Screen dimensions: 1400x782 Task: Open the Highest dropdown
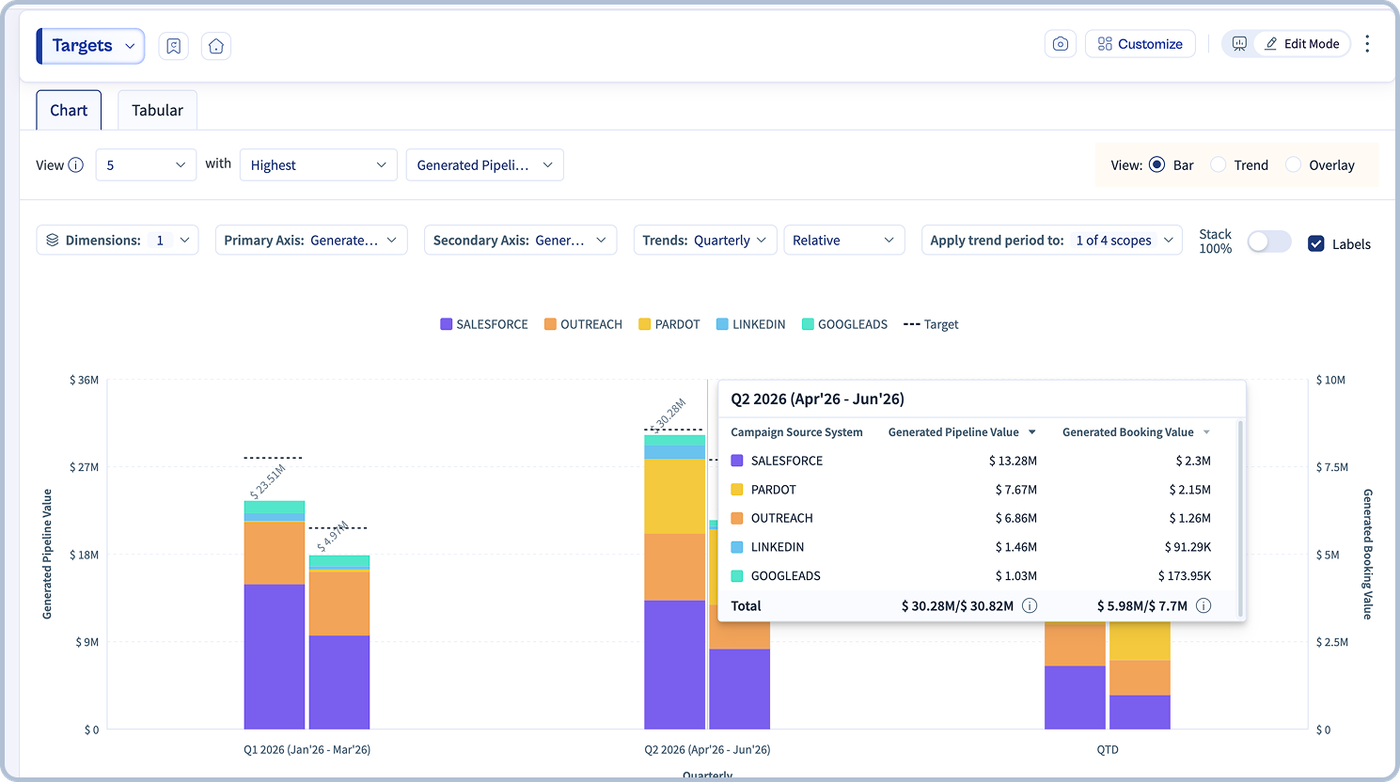coord(318,165)
